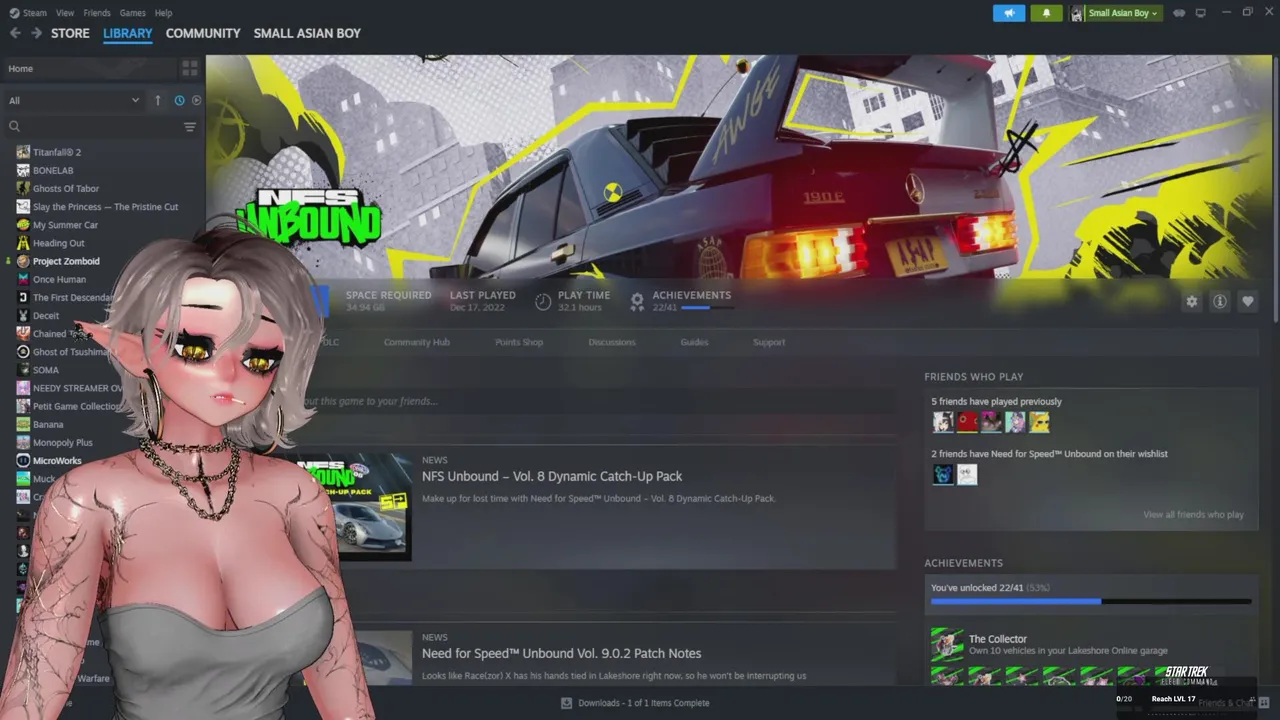Switch to the COMMUNITY tab
The image size is (1280, 720).
(203, 33)
